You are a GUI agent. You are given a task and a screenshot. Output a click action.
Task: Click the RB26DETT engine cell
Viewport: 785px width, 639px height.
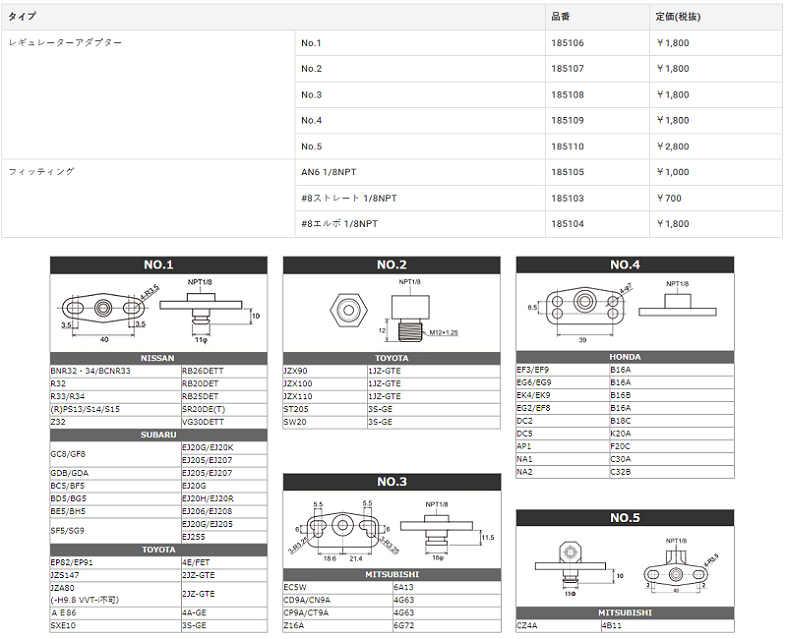[x=224, y=371]
